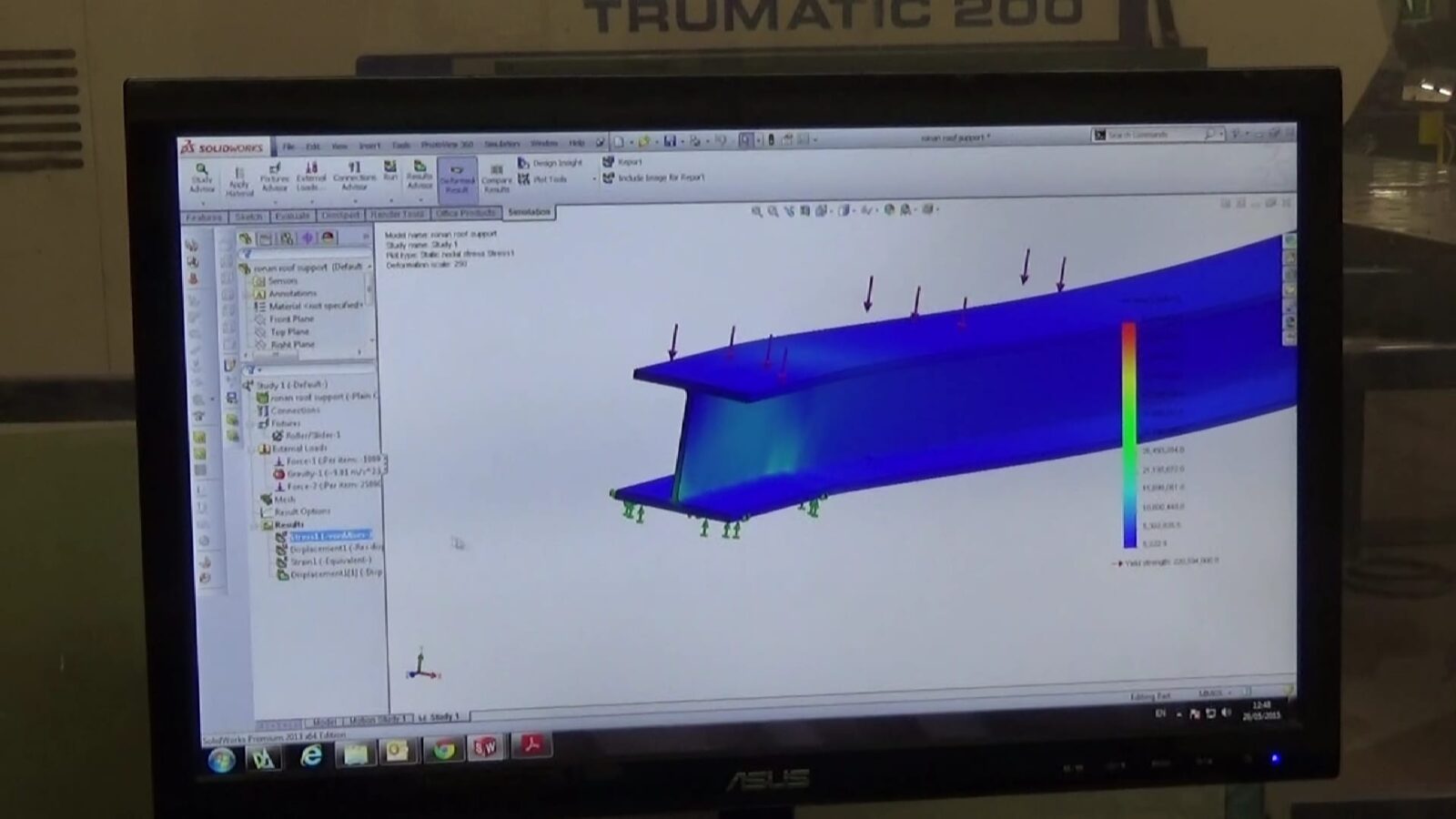Switch to the Sketch tab

248,217
